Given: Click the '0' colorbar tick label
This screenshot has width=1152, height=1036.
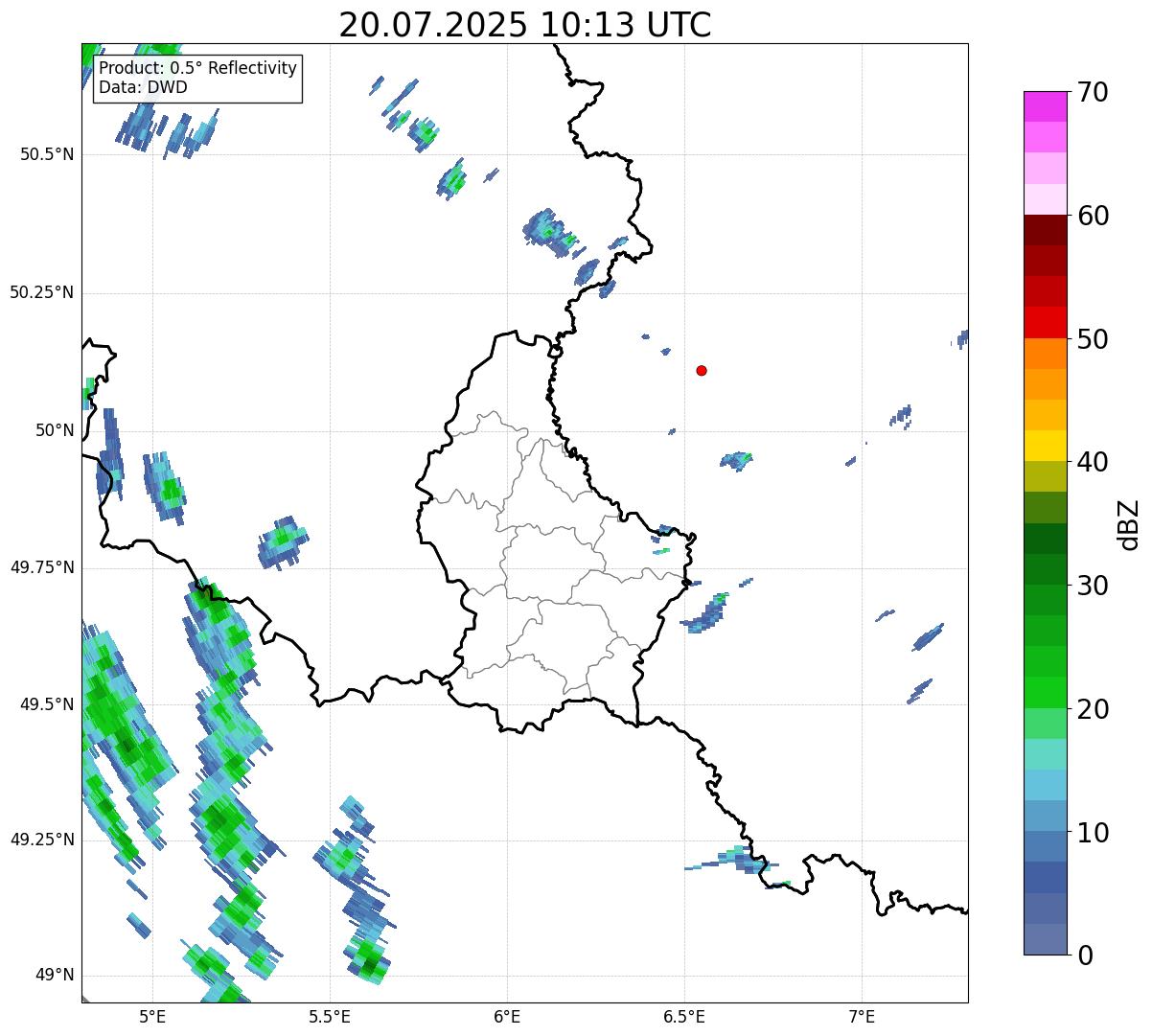Looking at the screenshot, I should click(1086, 955).
